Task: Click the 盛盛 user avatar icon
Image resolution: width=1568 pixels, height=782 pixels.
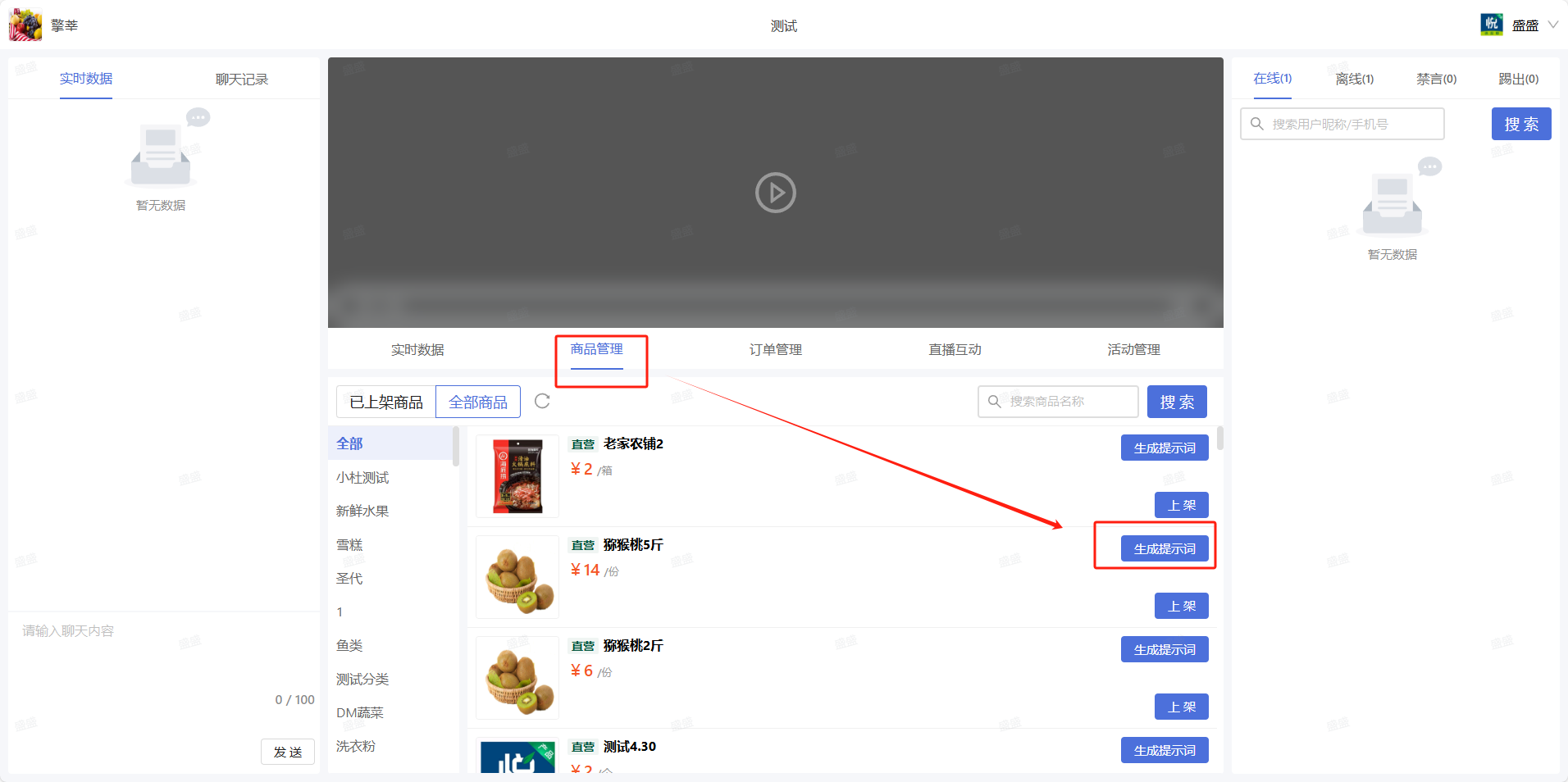Action: coord(1491,25)
